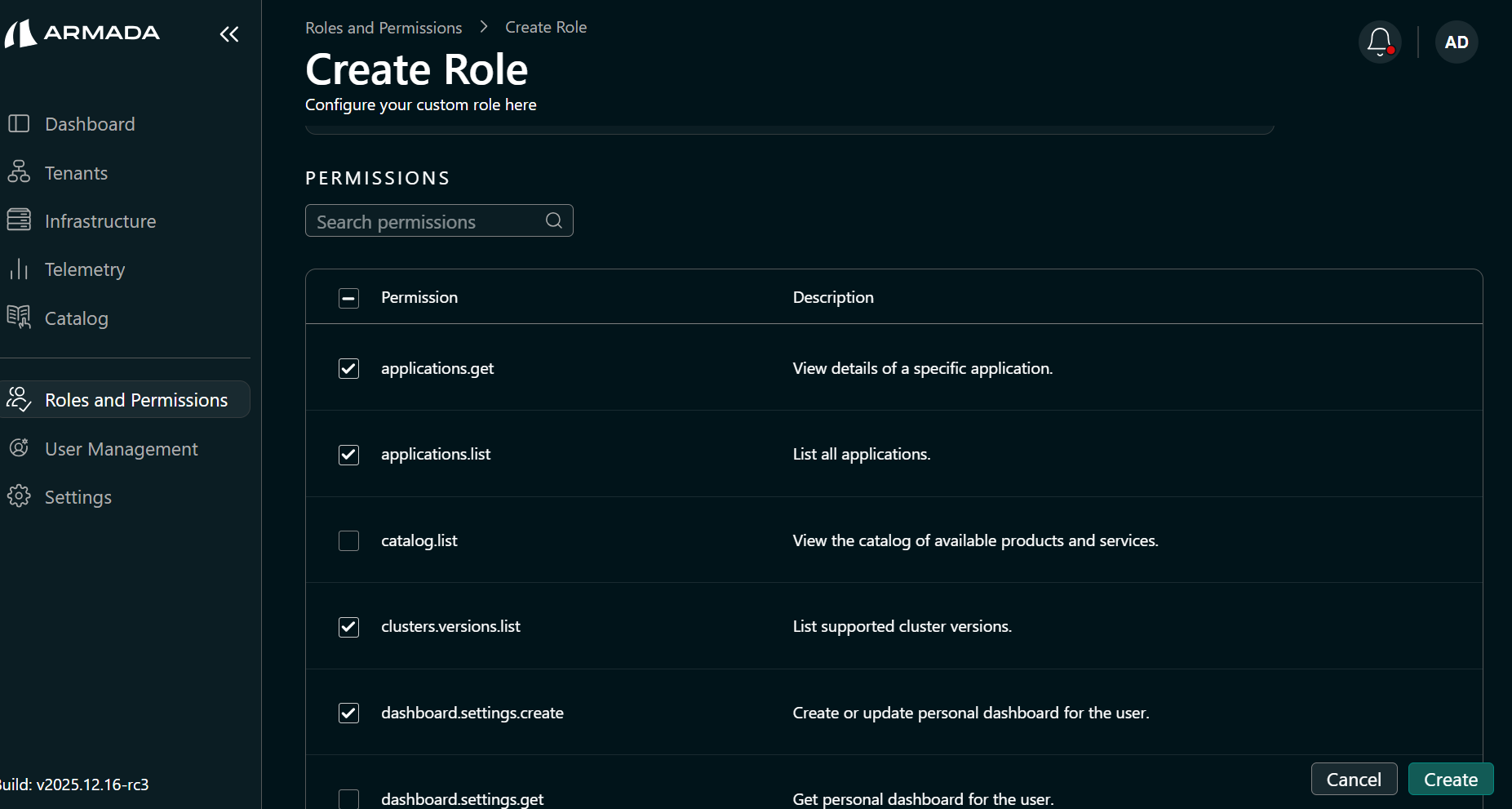
Task: Open the notifications bell
Action: [1379, 40]
